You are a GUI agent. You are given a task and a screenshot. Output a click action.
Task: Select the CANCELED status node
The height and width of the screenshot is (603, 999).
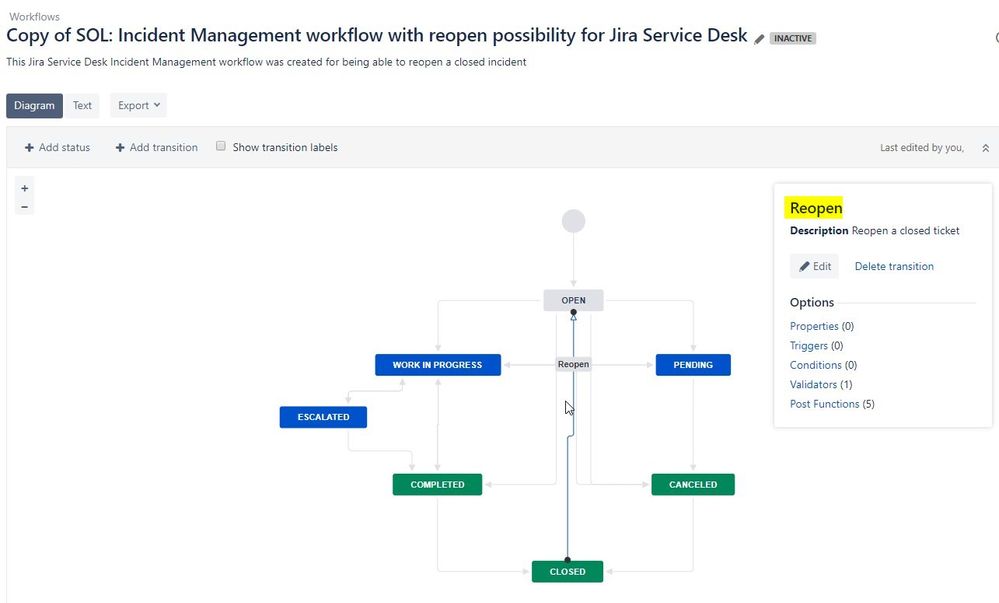point(693,484)
